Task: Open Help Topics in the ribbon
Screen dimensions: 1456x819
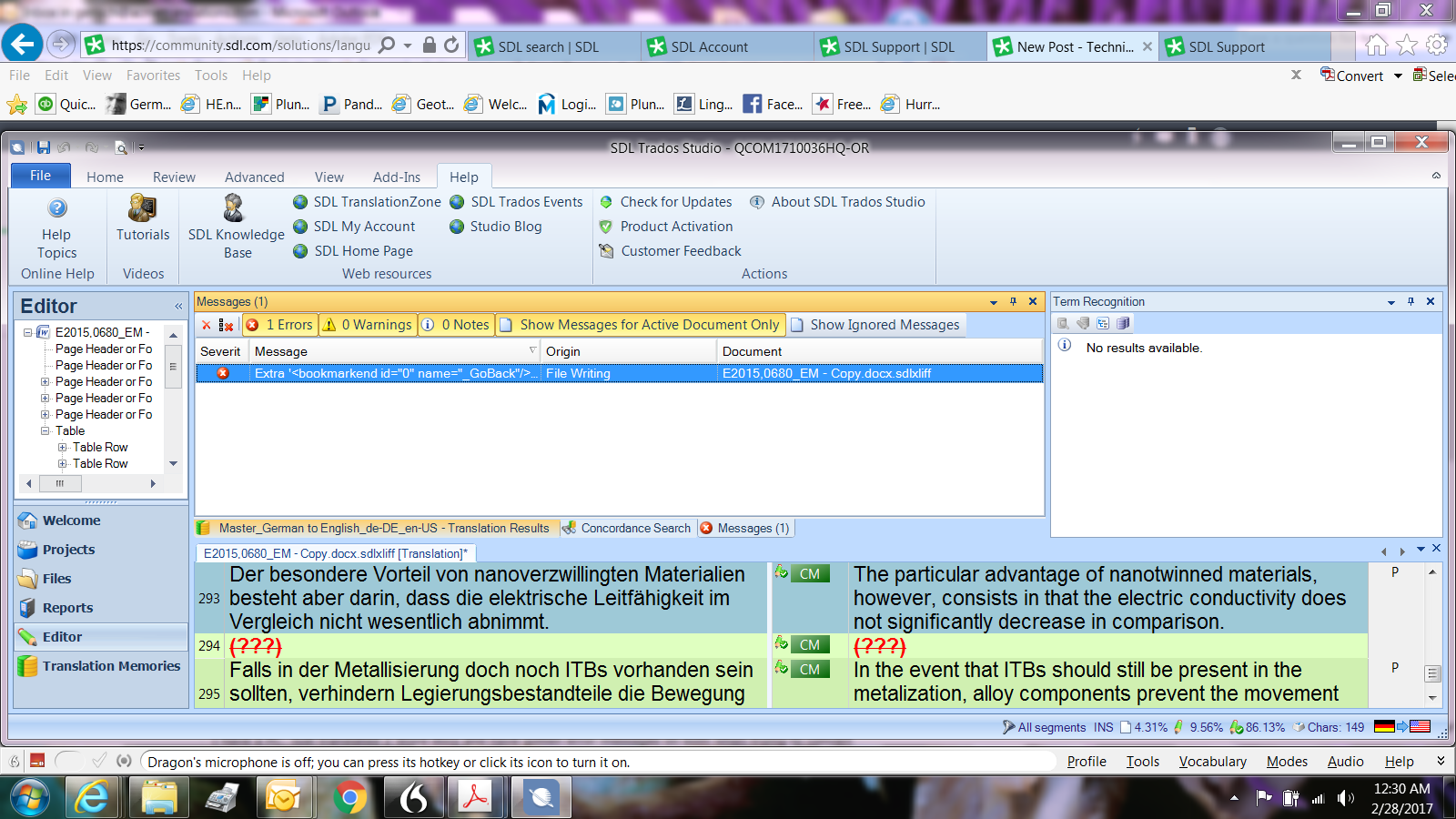Action: (56, 227)
